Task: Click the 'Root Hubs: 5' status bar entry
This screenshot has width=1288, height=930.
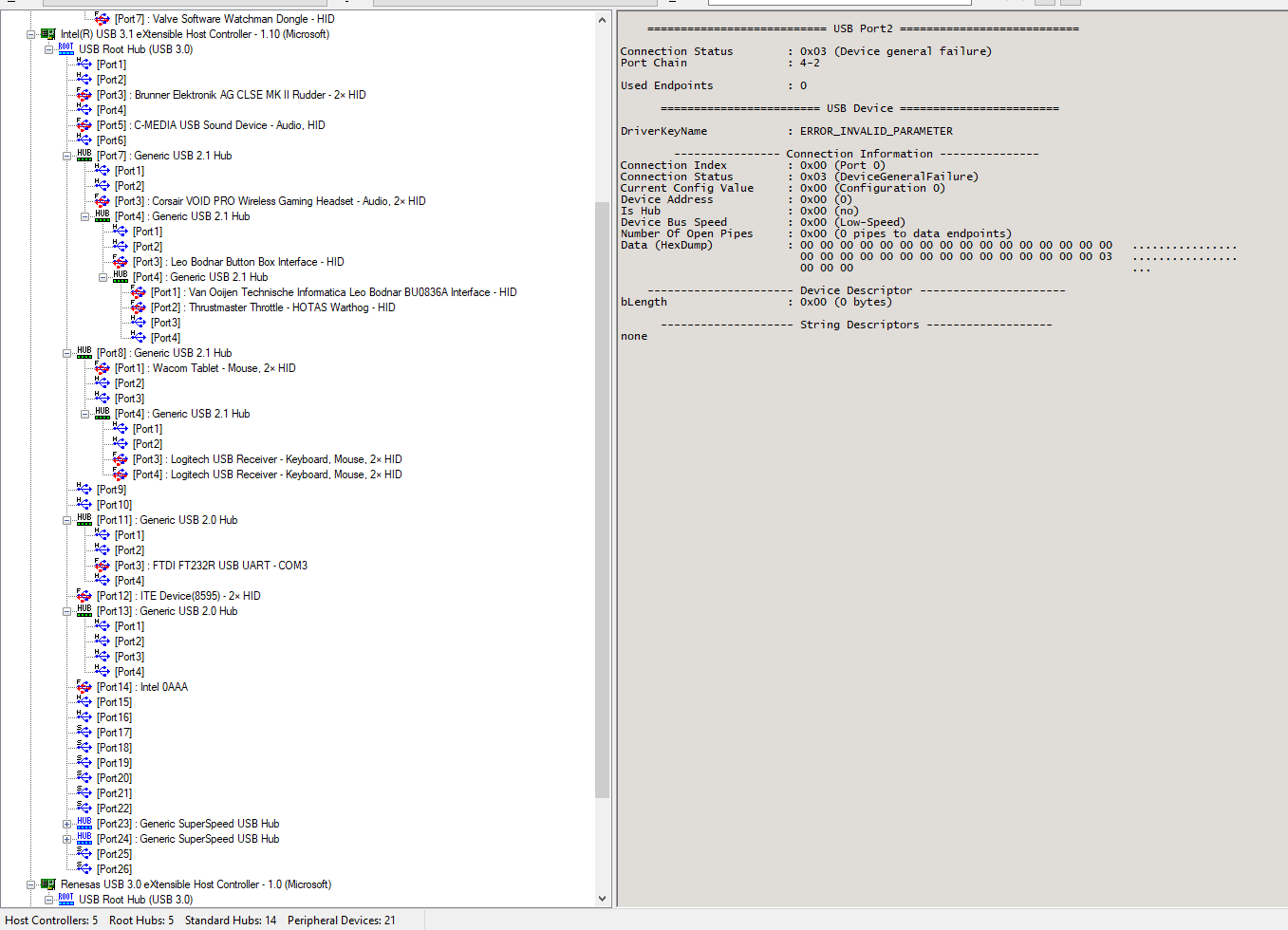Action: pos(141,921)
